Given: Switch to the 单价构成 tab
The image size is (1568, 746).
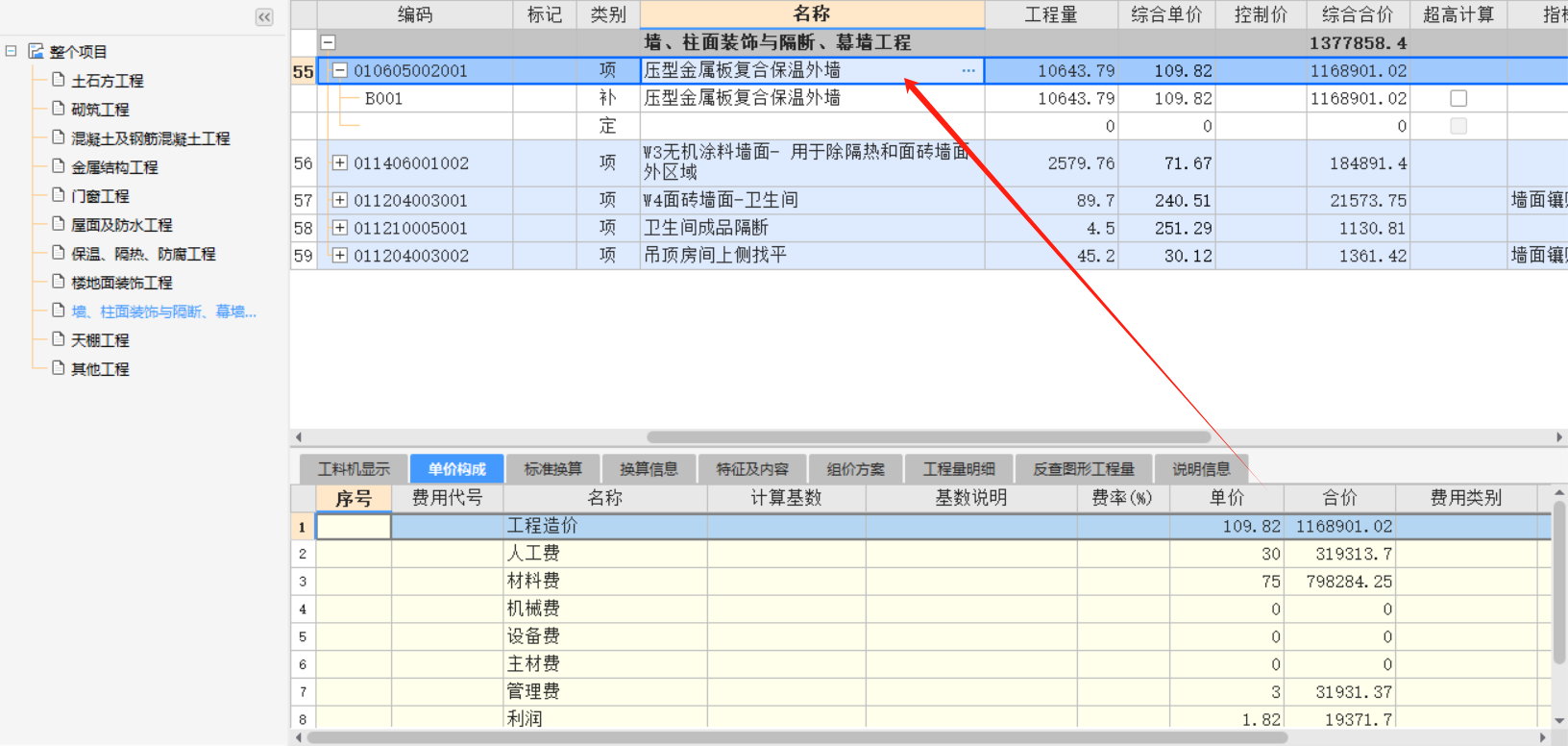Looking at the screenshot, I should [457, 469].
